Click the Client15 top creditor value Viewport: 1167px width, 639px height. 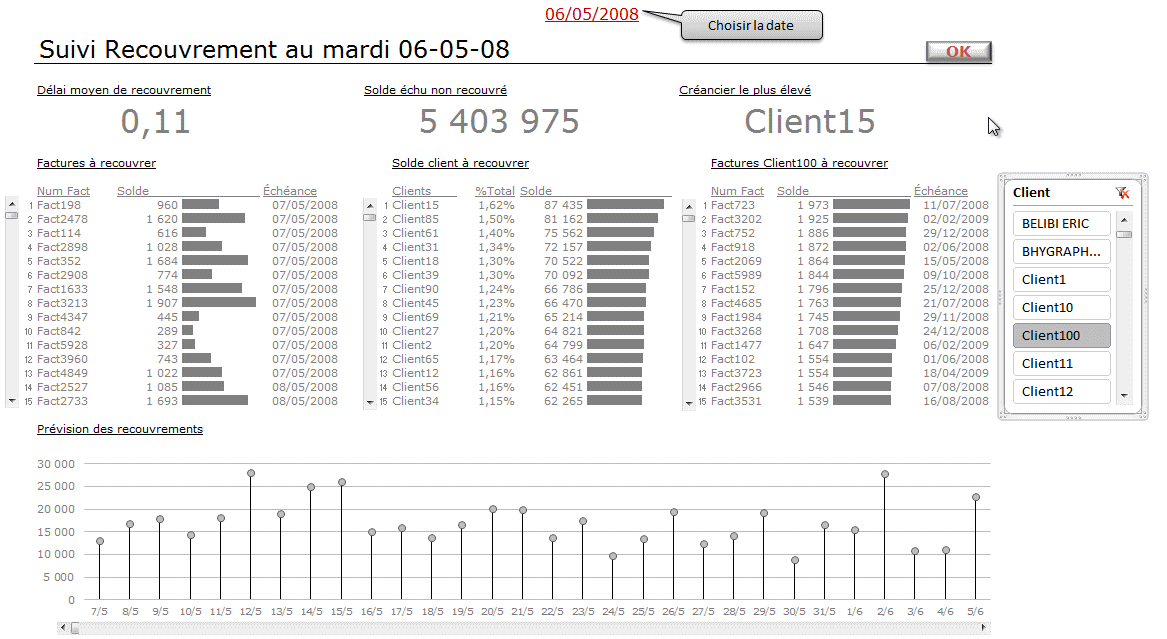point(810,121)
